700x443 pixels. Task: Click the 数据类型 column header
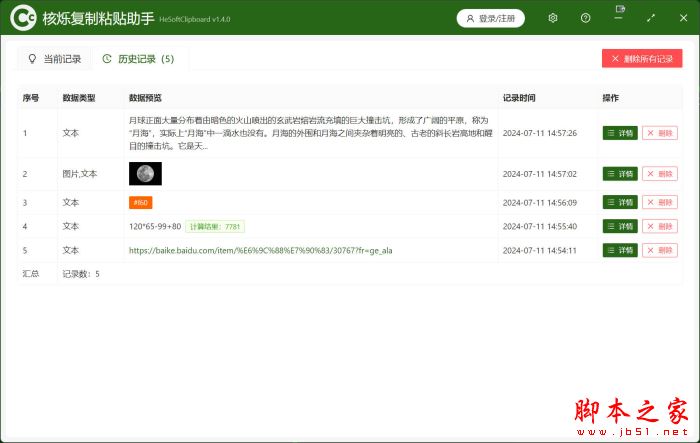point(79,98)
